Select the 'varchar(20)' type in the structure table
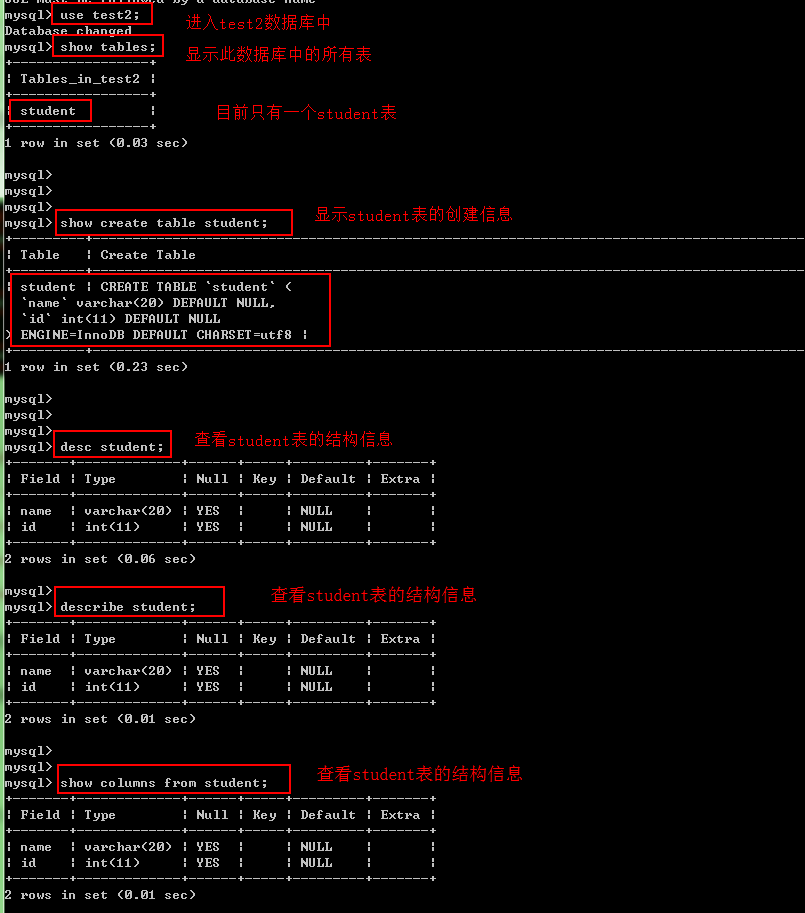This screenshot has height=913, width=805. click(128, 510)
